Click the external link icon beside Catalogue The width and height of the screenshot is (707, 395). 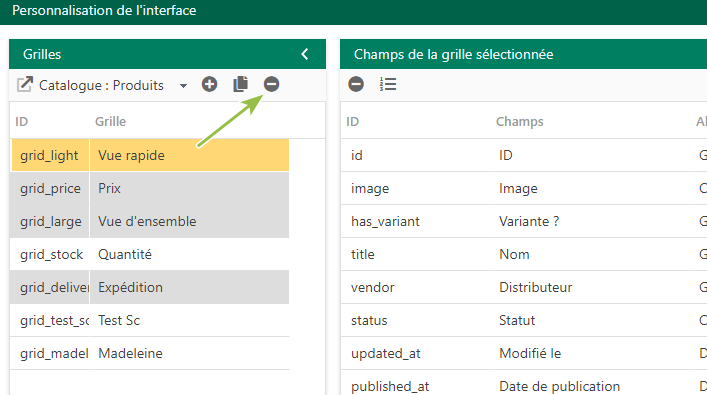pyautogui.click(x=25, y=84)
